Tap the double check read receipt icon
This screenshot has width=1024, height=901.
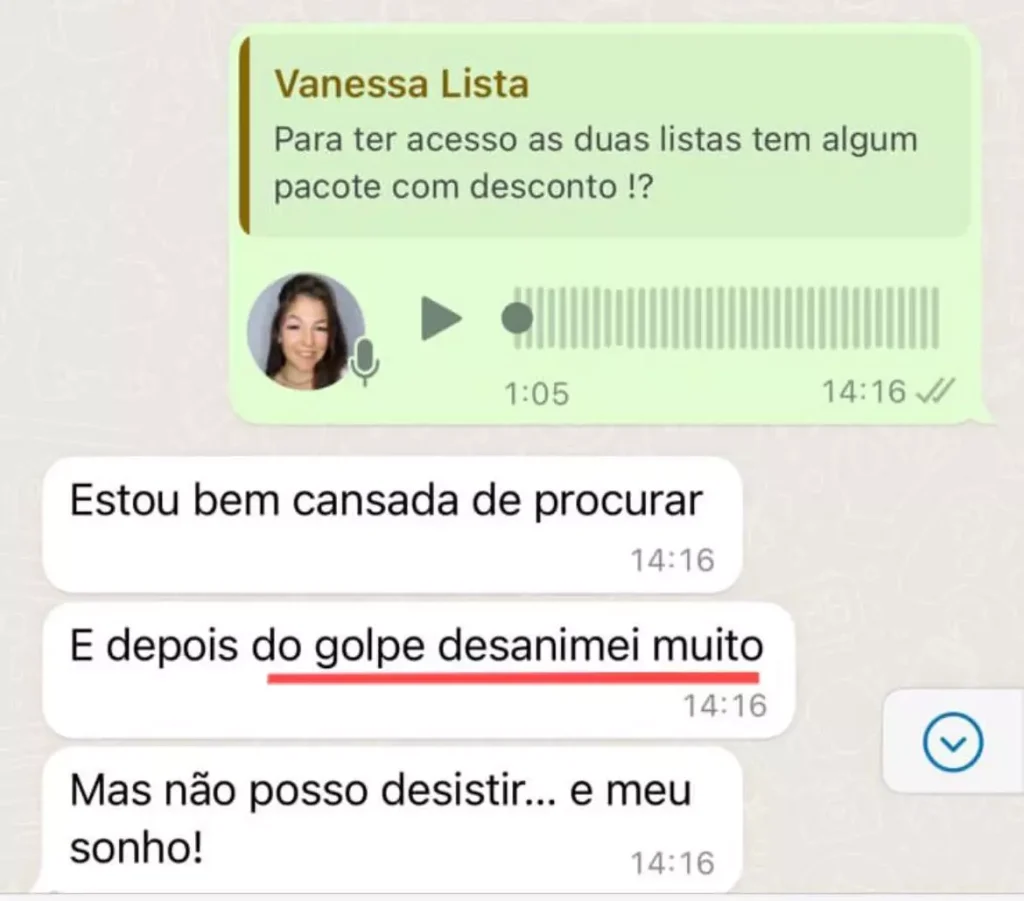(936, 392)
